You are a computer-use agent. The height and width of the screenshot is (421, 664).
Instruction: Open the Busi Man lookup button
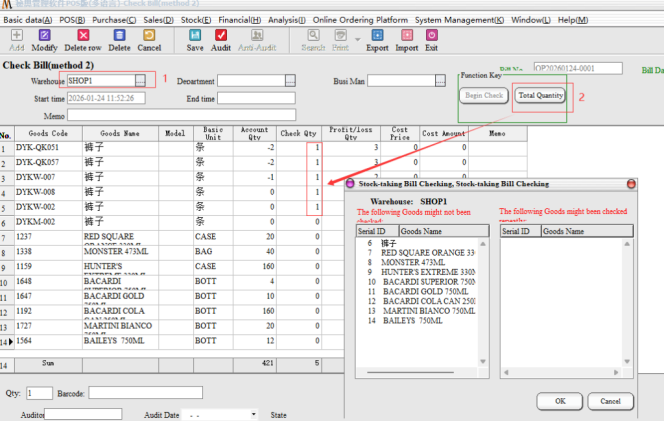(x=441, y=81)
